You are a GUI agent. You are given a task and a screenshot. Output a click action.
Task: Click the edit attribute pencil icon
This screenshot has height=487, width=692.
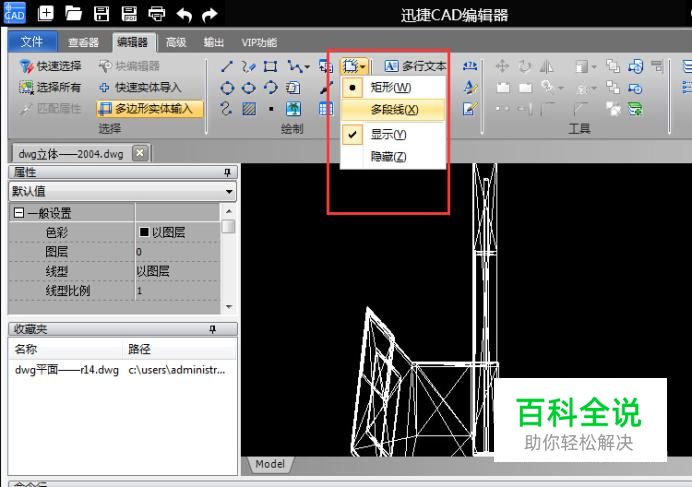point(470,109)
